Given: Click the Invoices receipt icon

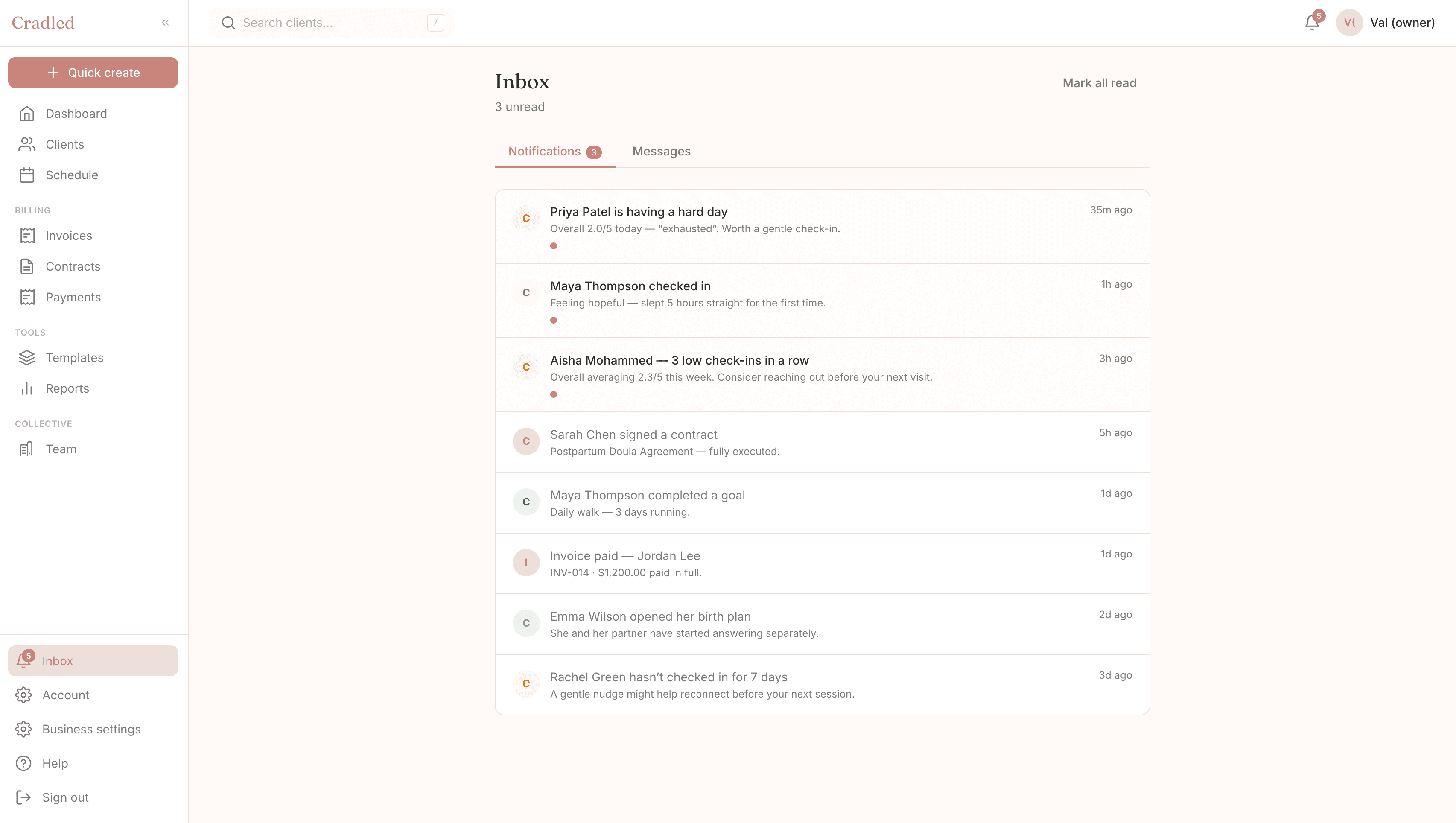Looking at the screenshot, I should click(26, 236).
